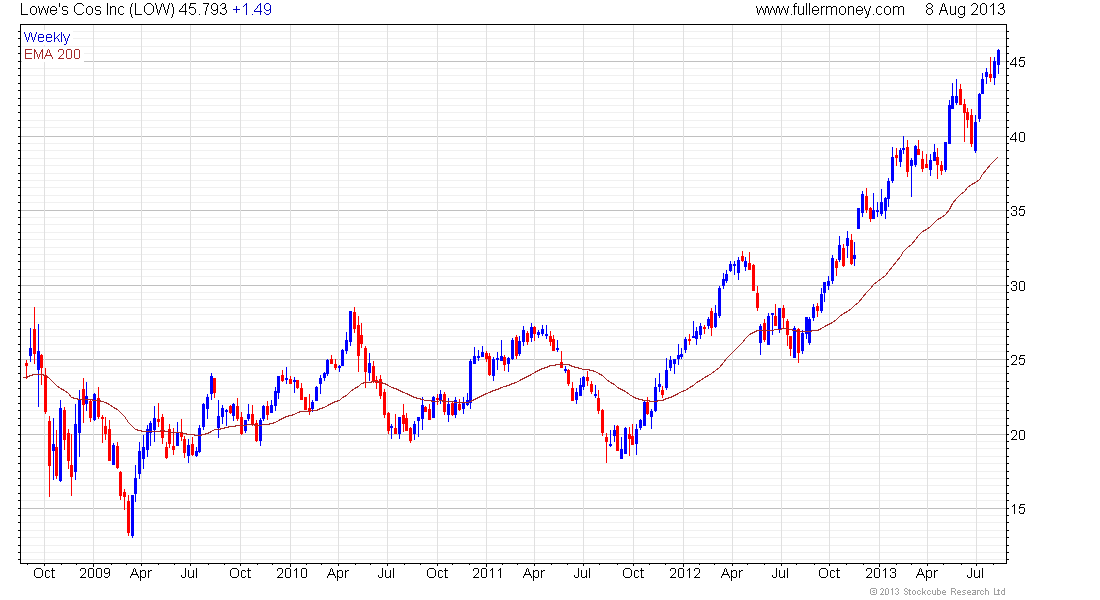
Task: Click the 25 price axis label
Action: [x=1017, y=360]
